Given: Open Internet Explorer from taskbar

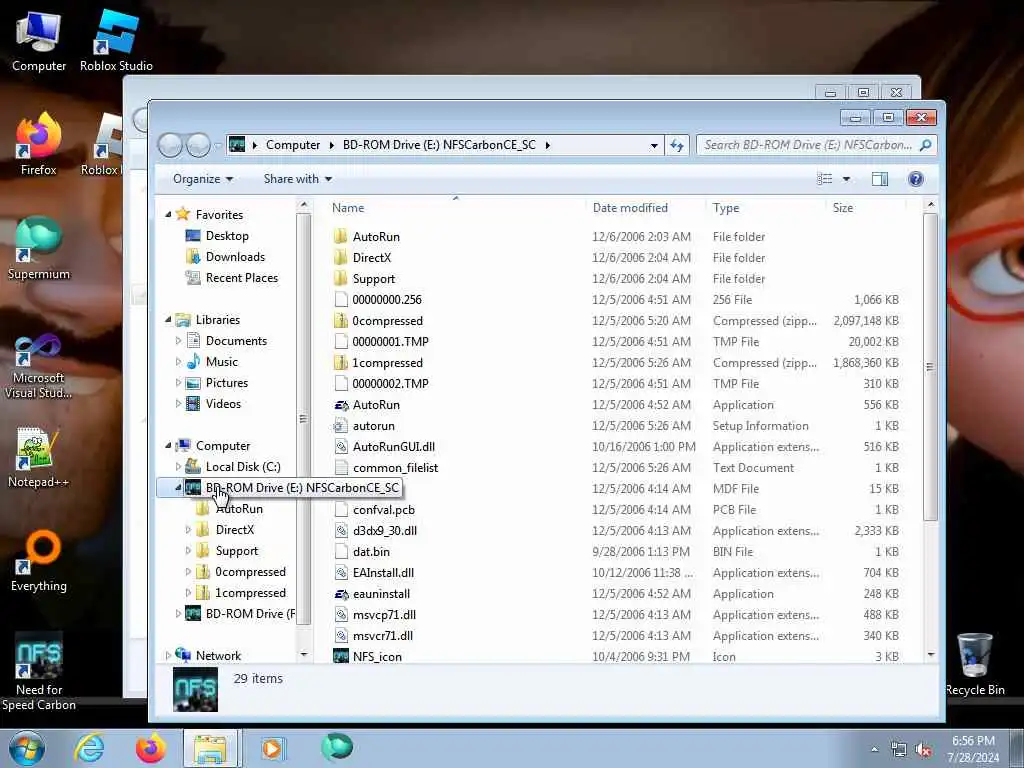Looking at the screenshot, I should [89, 748].
